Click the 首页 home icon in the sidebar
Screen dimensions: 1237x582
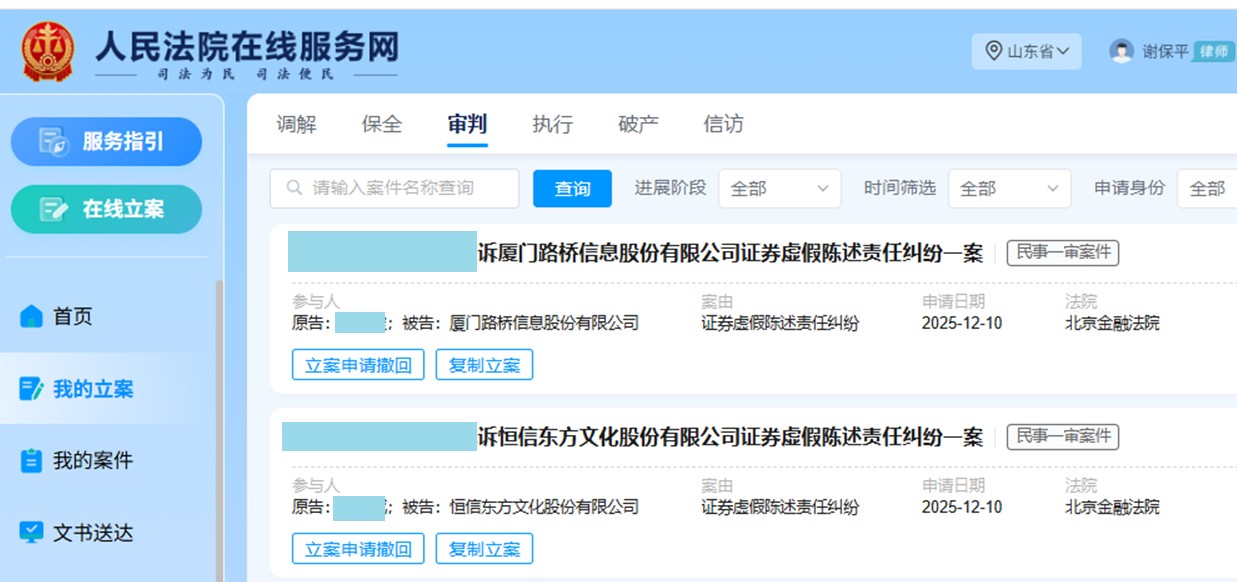[32, 316]
